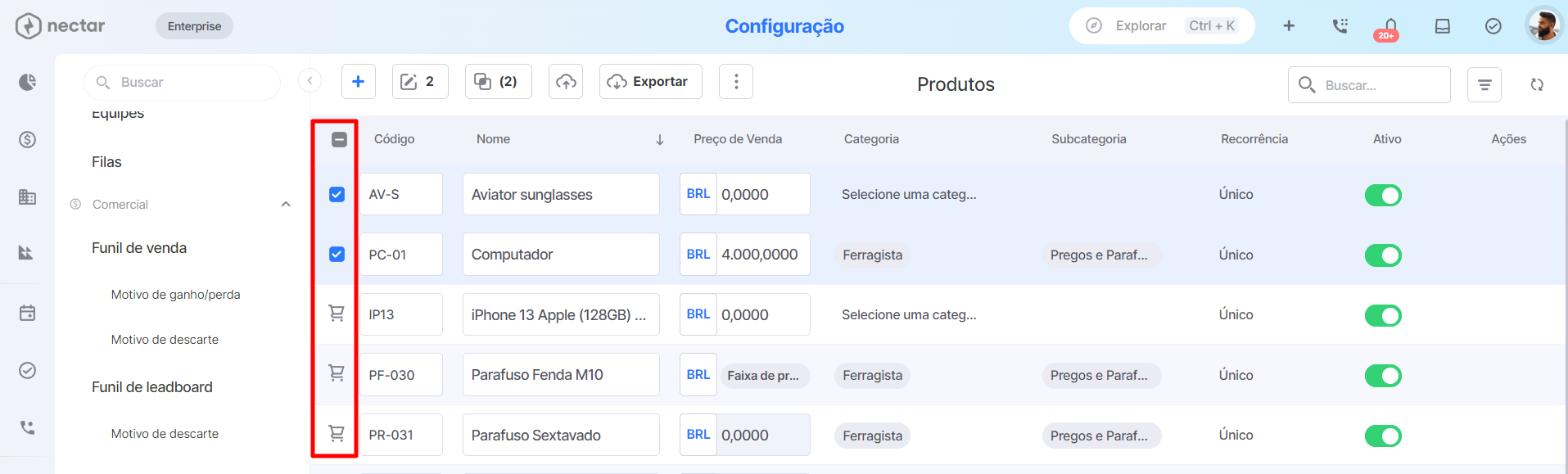Collapse the sidebar with the chevron button
The height and width of the screenshot is (474, 1568).
point(310,80)
